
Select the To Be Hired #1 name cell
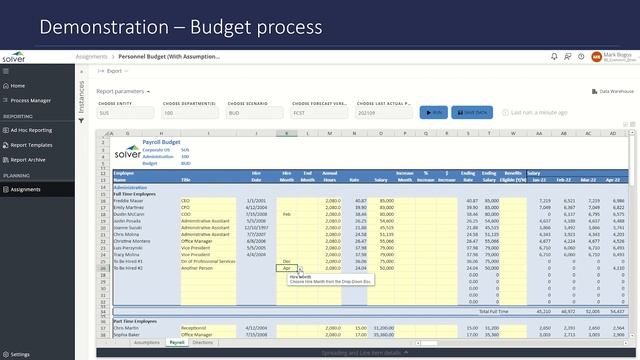146,261
